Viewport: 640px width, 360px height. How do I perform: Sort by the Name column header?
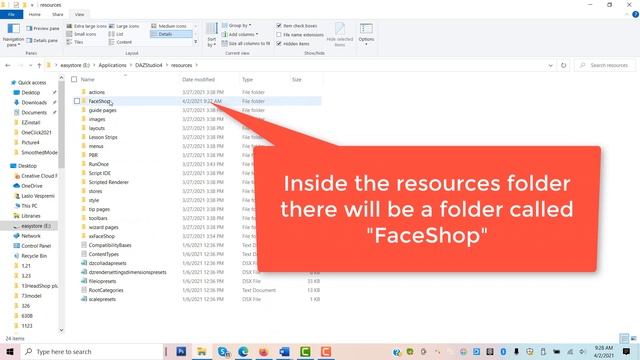point(88,80)
